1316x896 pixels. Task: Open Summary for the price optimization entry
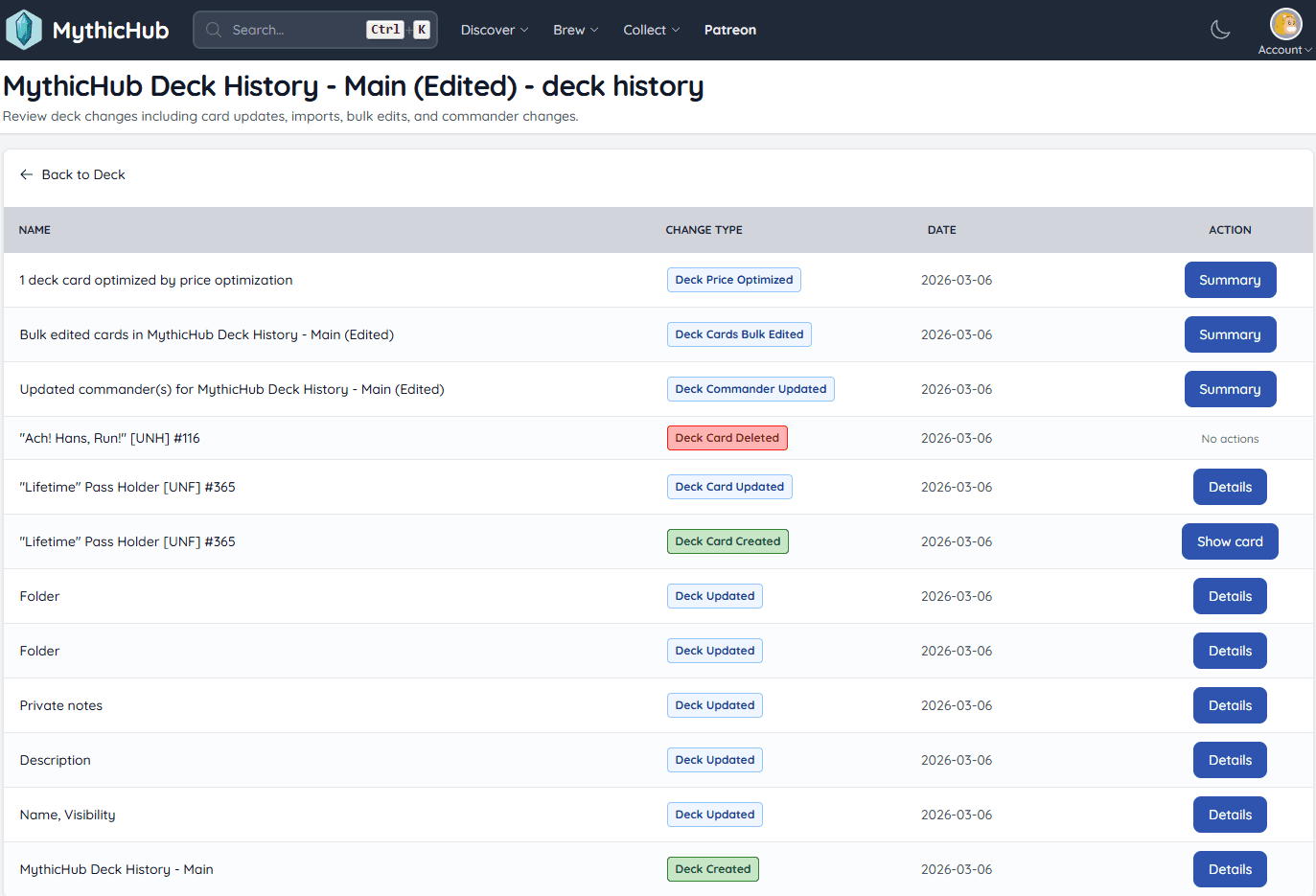pos(1230,280)
